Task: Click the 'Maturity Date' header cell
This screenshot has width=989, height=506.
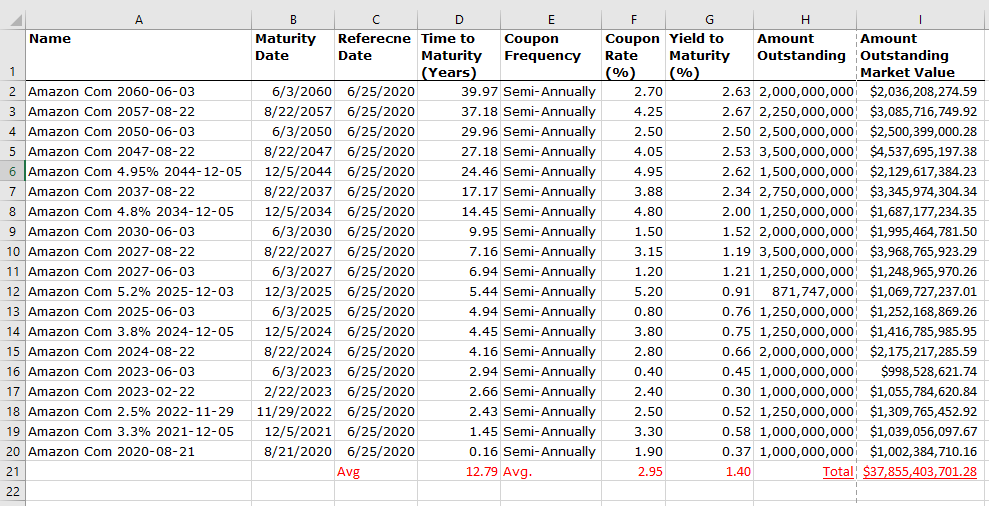Action: (x=293, y=55)
